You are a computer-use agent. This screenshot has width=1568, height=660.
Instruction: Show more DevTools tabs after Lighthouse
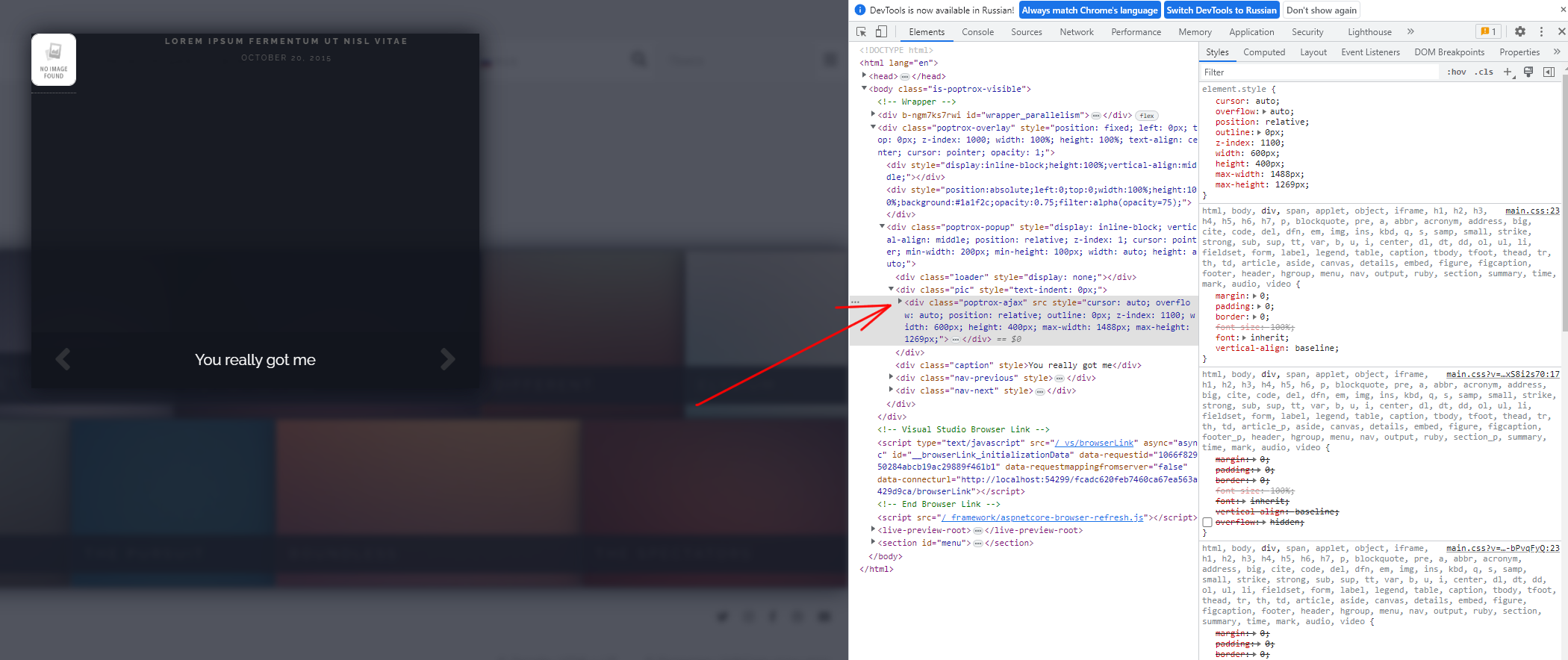point(1410,31)
